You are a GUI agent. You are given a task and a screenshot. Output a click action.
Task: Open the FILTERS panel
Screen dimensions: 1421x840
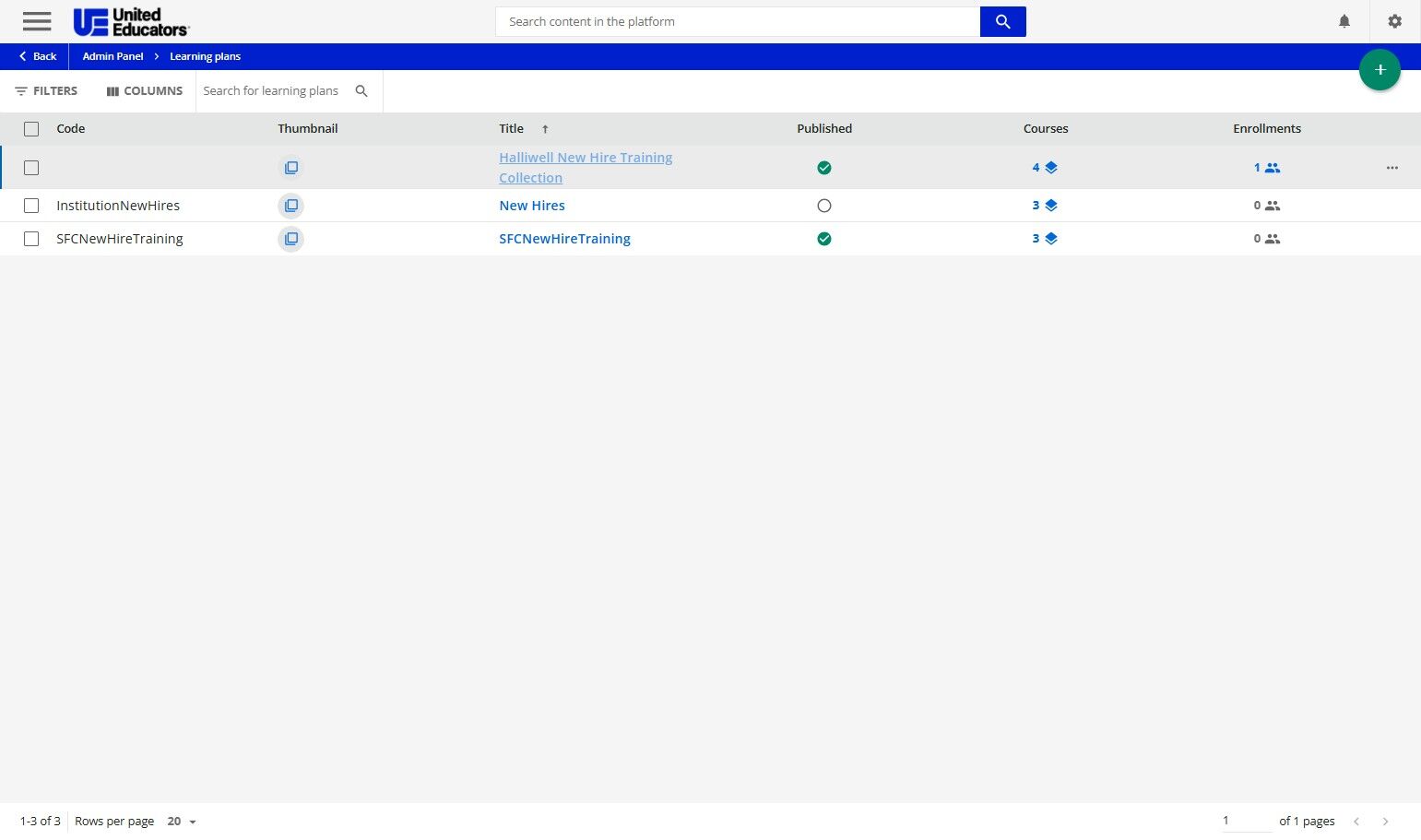pyautogui.click(x=46, y=91)
